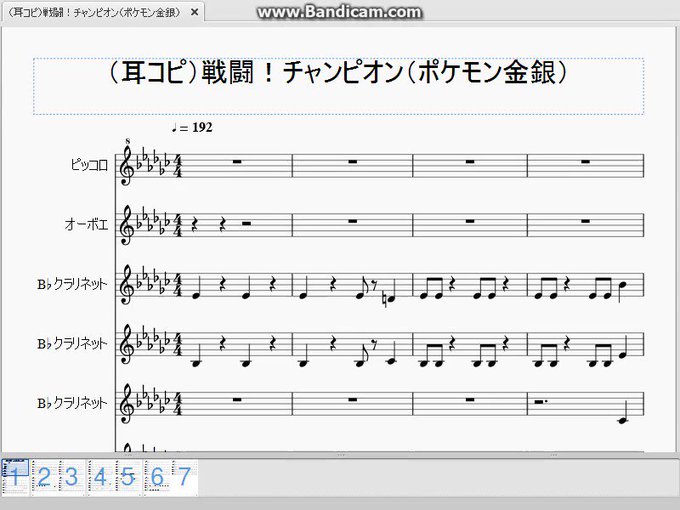The width and height of the screenshot is (680, 510).
Task: Select the ピッコロ instrument label
Action: click(89, 165)
